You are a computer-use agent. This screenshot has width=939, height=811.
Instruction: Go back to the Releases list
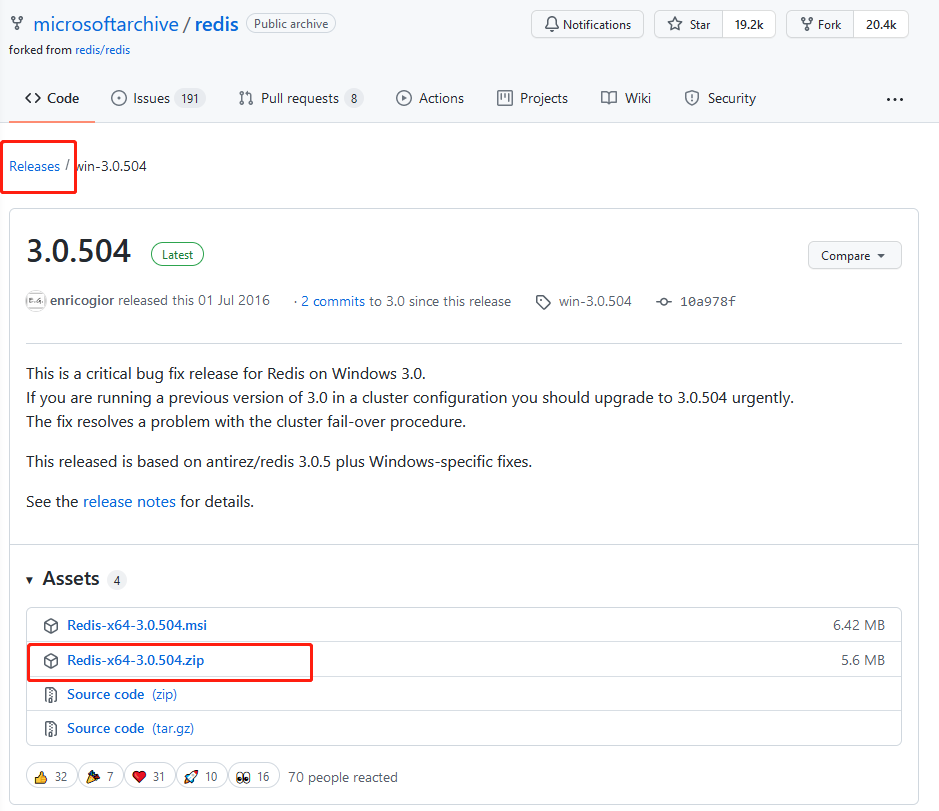pos(34,167)
